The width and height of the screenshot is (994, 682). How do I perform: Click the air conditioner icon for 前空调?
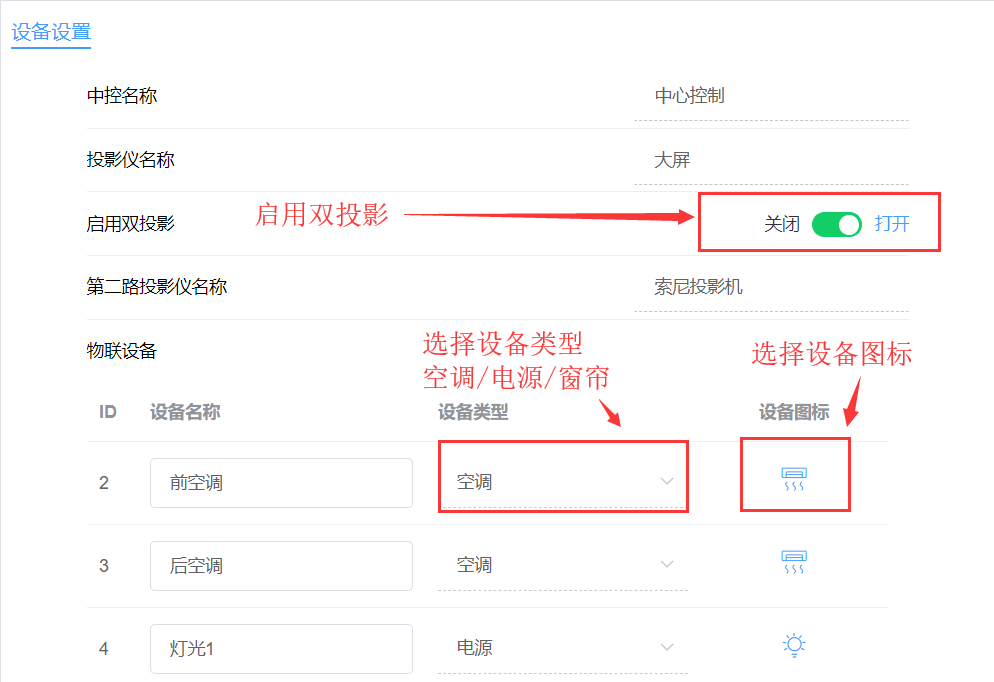coord(794,481)
